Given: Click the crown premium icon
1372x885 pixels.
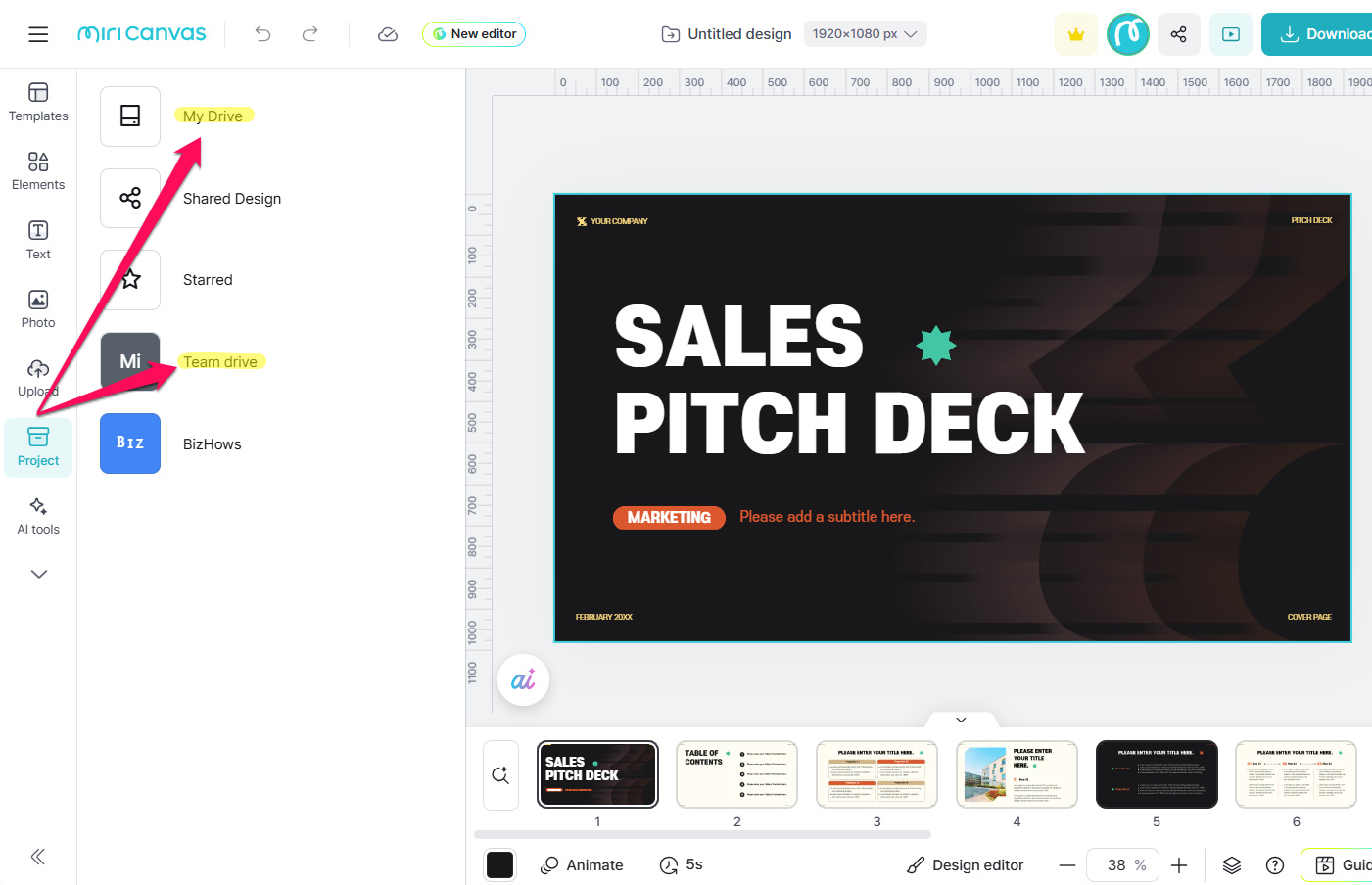Looking at the screenshot, I should 1076,34.
